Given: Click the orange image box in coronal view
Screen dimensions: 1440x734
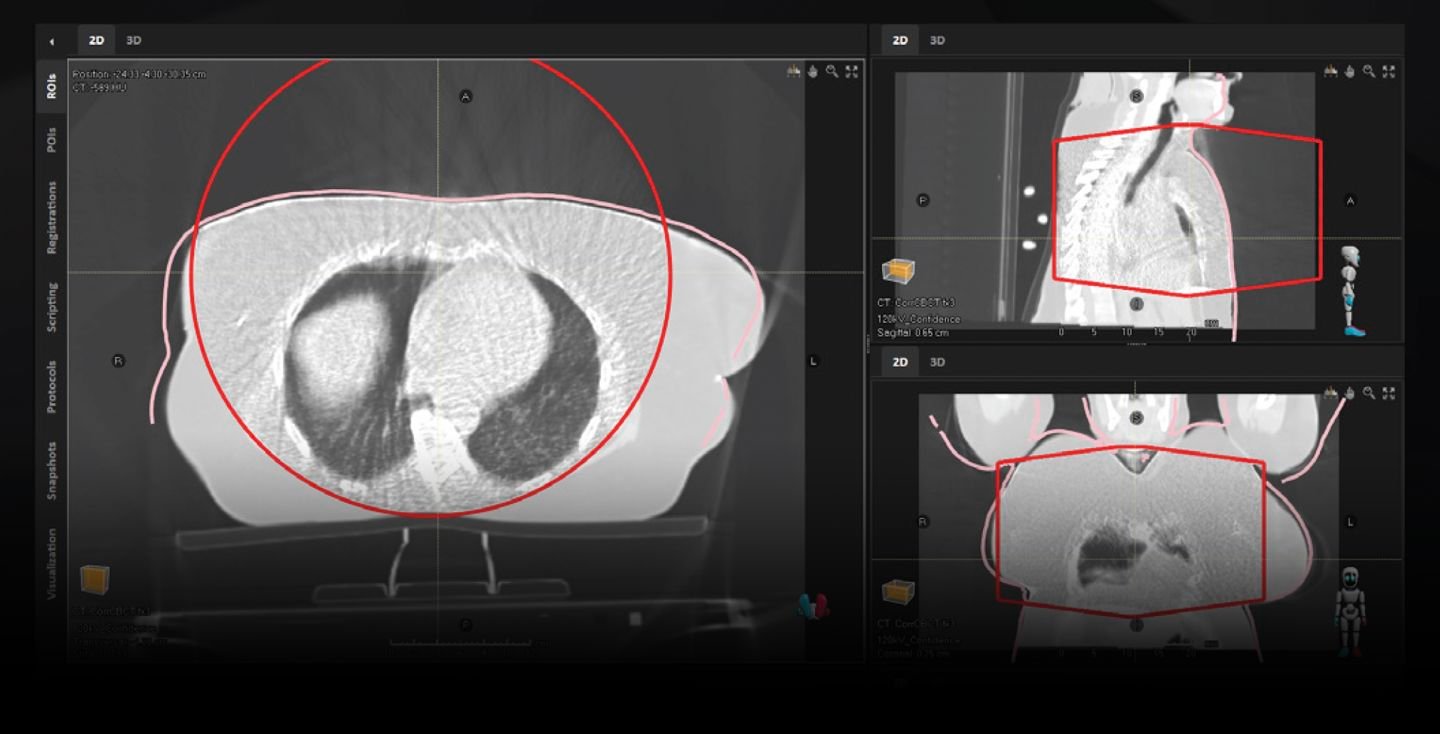Looking at the screenshot, I should 897,592.
